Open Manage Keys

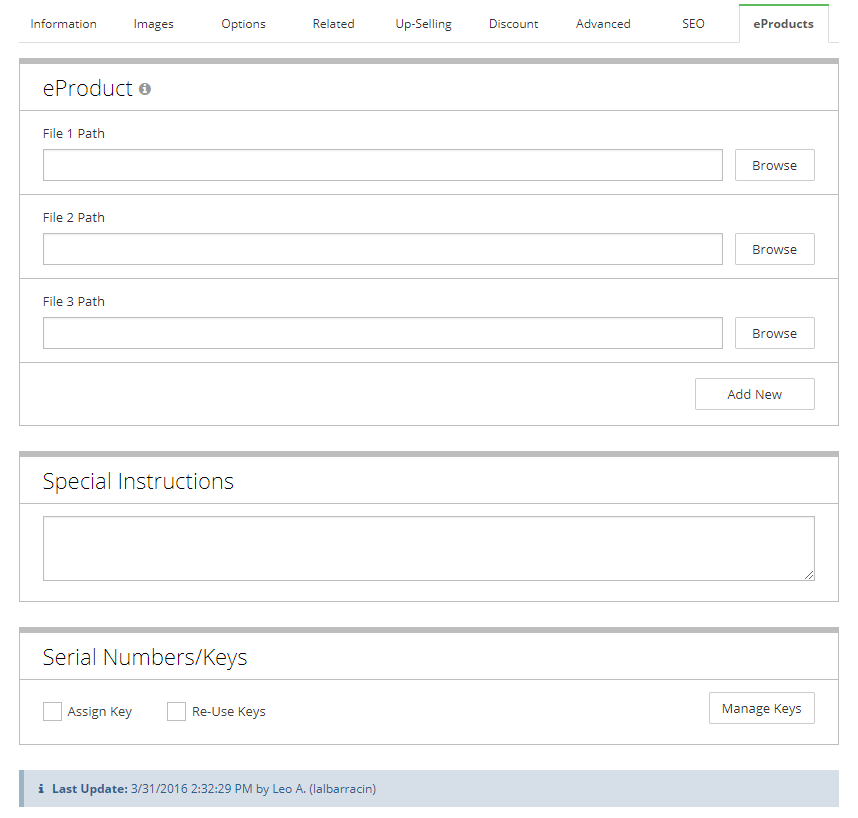coord(761,708)
